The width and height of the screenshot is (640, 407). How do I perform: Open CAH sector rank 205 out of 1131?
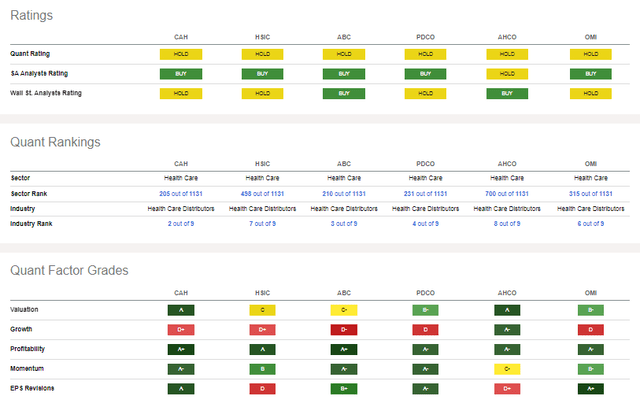[181, 193]
